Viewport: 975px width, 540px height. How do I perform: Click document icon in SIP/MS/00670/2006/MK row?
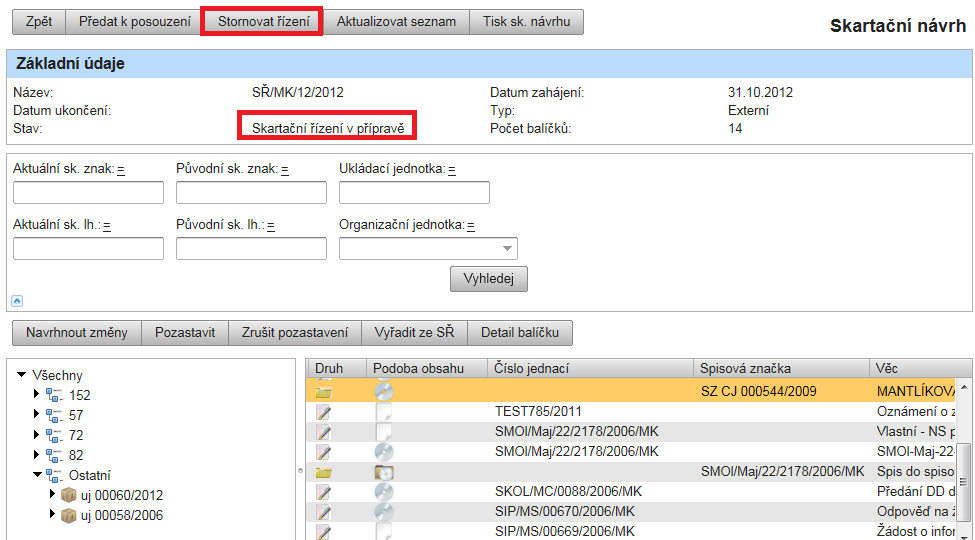[323, 512]
